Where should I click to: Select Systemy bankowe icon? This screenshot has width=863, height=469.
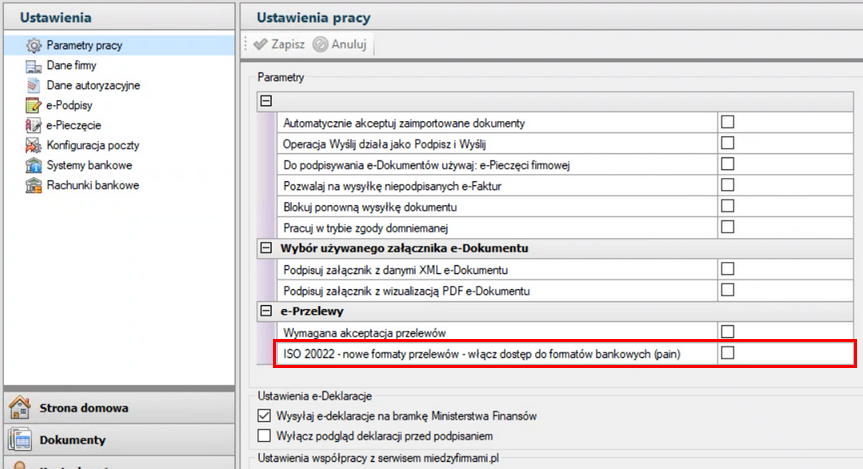[x=33, y=165]
